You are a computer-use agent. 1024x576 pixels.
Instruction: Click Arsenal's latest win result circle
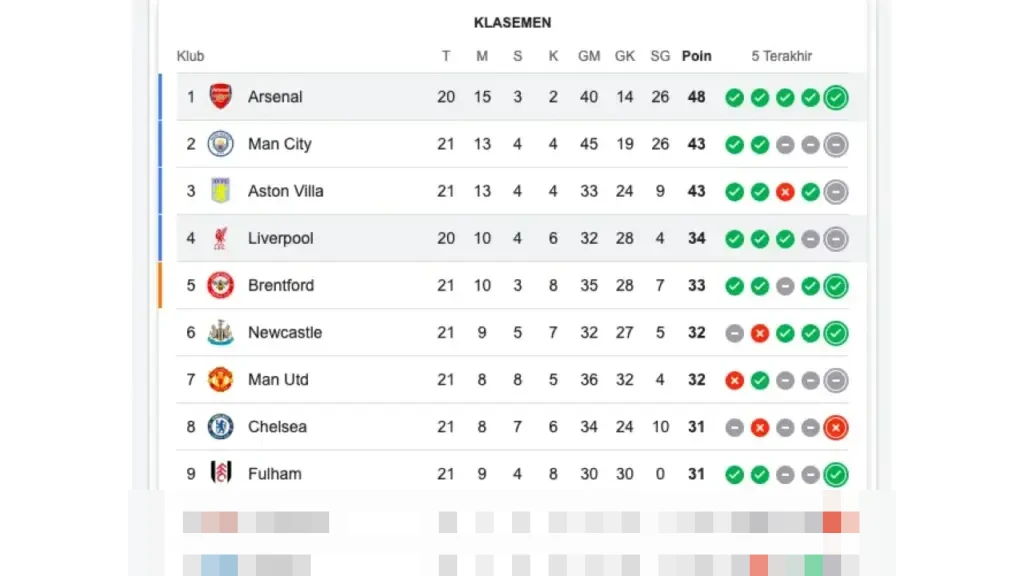(836, 97)
